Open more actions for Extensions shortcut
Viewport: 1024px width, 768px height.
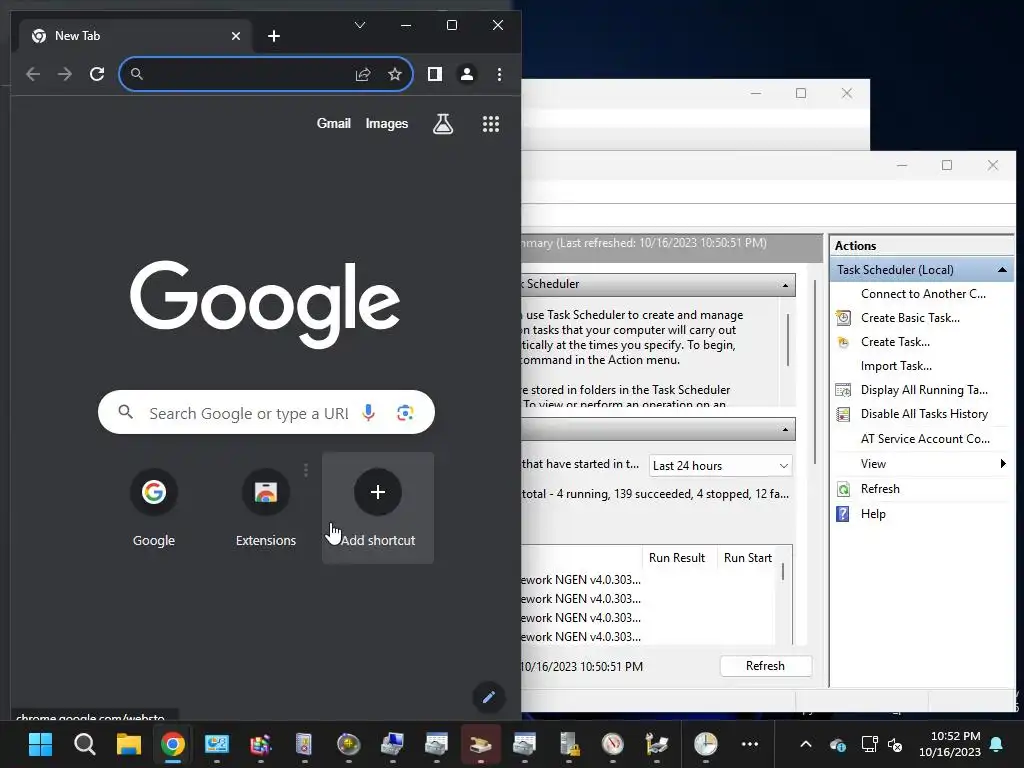tap(306, 470)
